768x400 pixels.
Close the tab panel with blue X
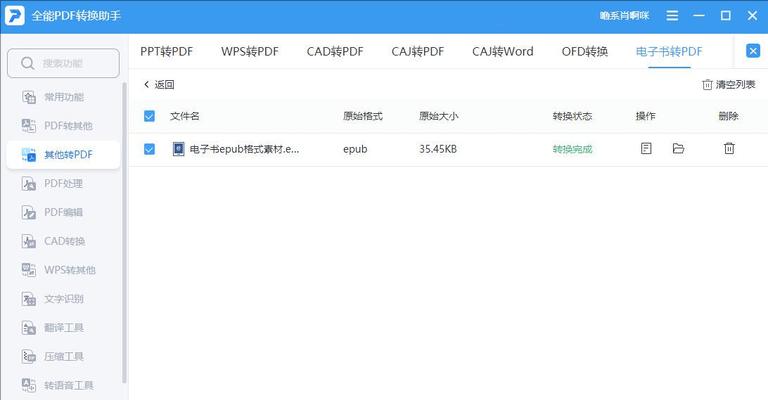pyautogui.click(x=753, y=51)
